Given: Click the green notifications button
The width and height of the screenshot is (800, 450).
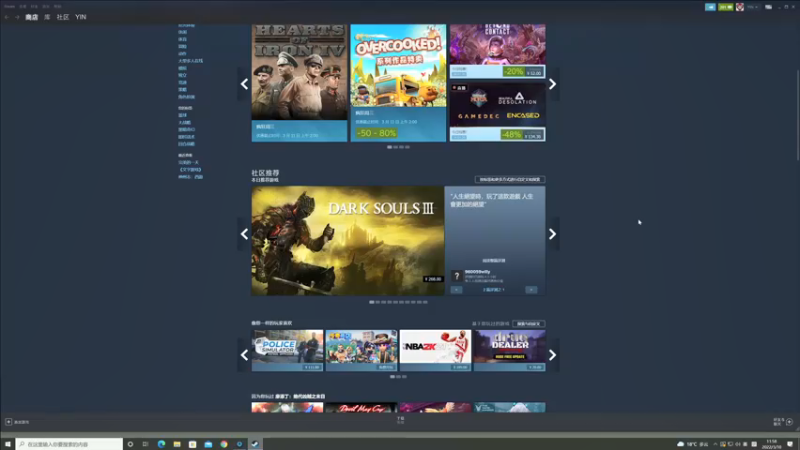Looking at the screenshot, I should [725, 7].
